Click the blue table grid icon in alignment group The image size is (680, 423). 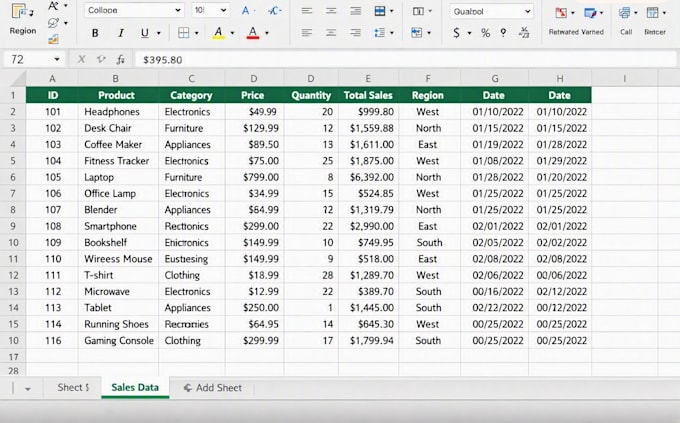[380, 11]
